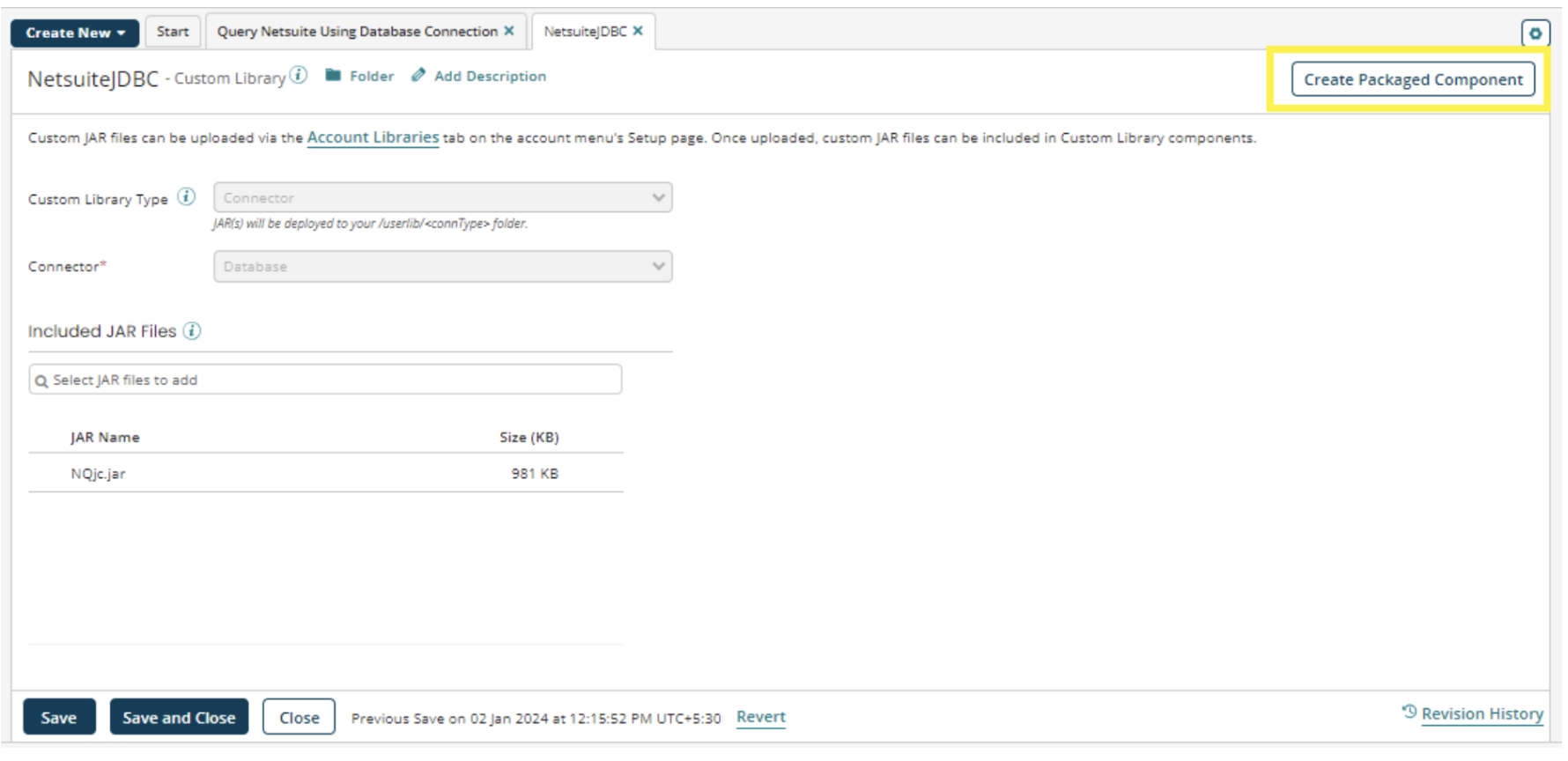The height and width of the screenshot is (761, 1568).
Task: Click the pencil icon for Add Description
Action: tap(418, 76)
